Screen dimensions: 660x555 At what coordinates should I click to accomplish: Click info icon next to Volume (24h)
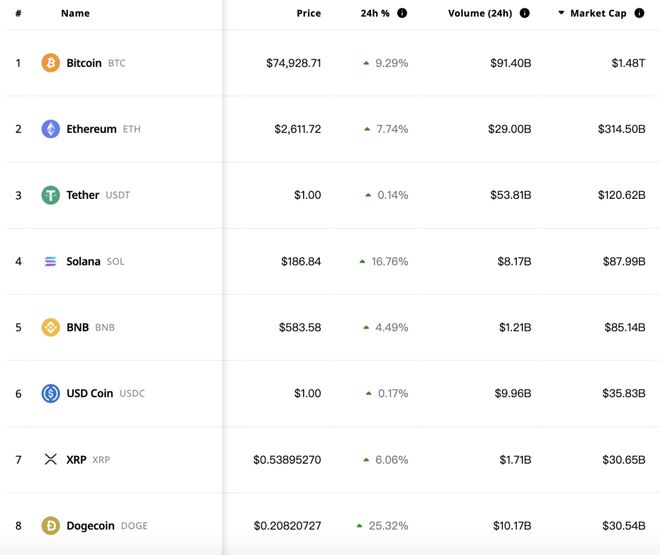tap(524, 13)
